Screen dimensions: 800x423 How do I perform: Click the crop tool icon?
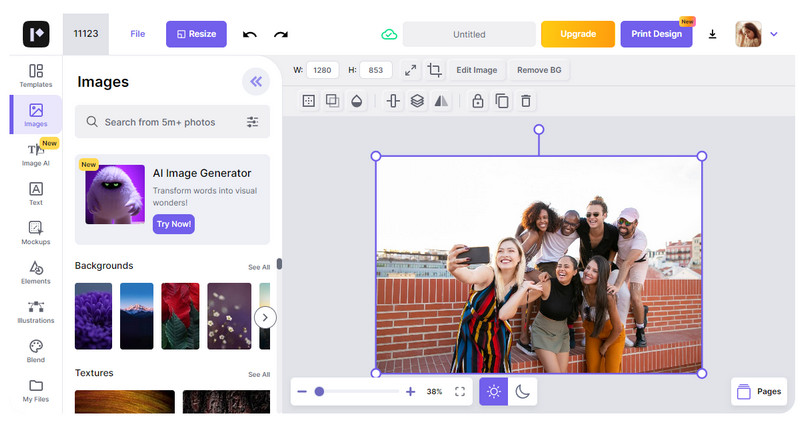pyautogui.click(x=435, y=70)
